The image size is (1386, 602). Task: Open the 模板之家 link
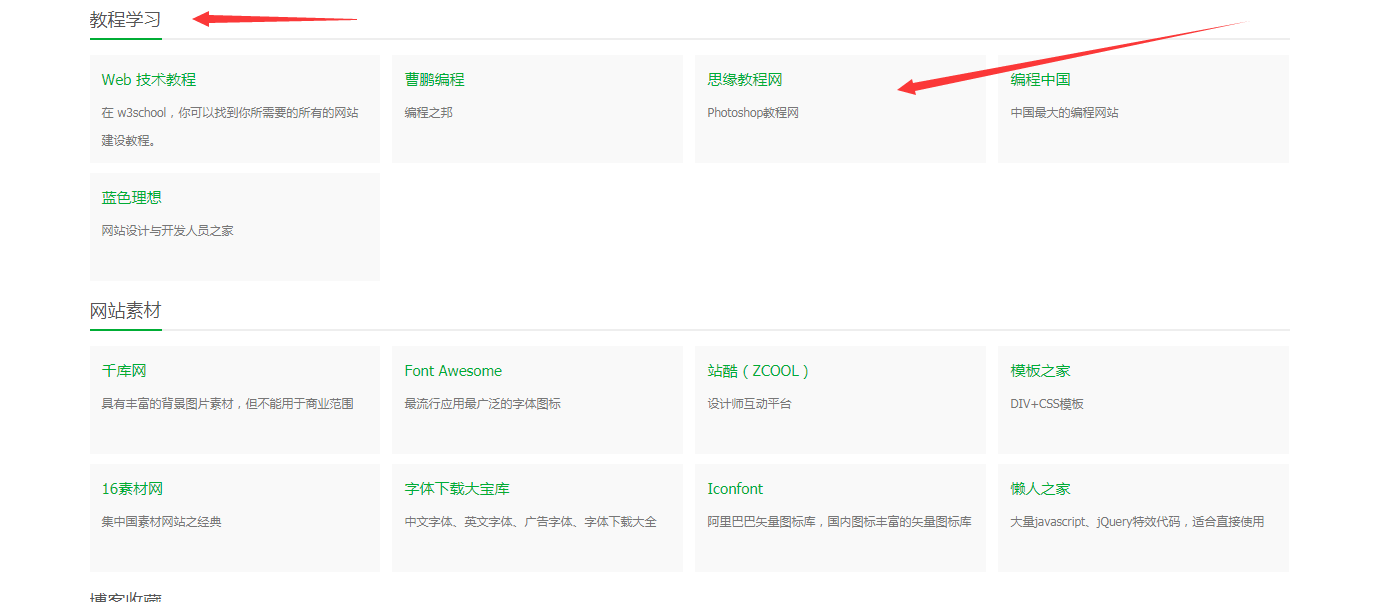(x=1040, y=371)
